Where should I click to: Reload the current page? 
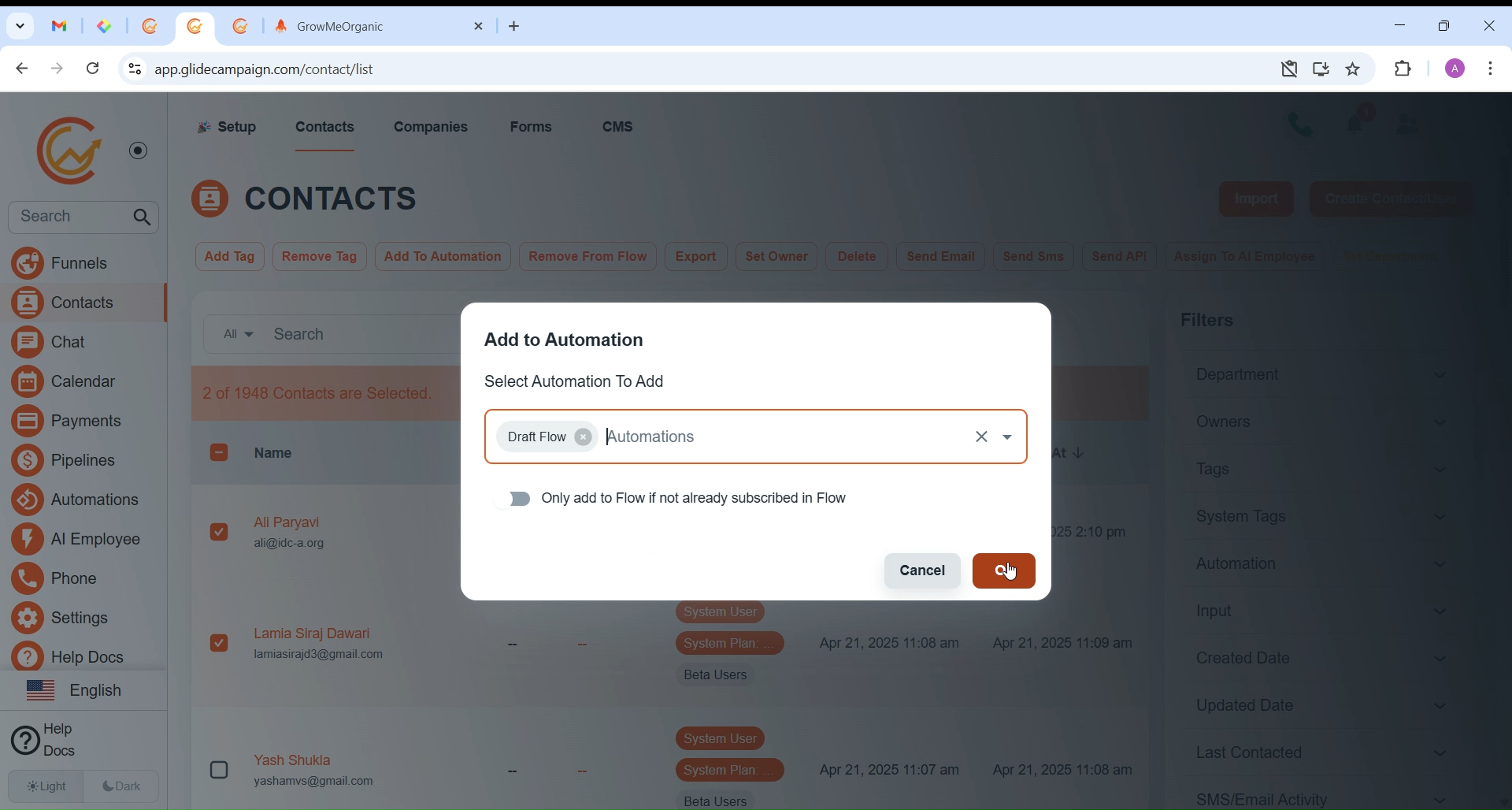[x=94, y=69]
